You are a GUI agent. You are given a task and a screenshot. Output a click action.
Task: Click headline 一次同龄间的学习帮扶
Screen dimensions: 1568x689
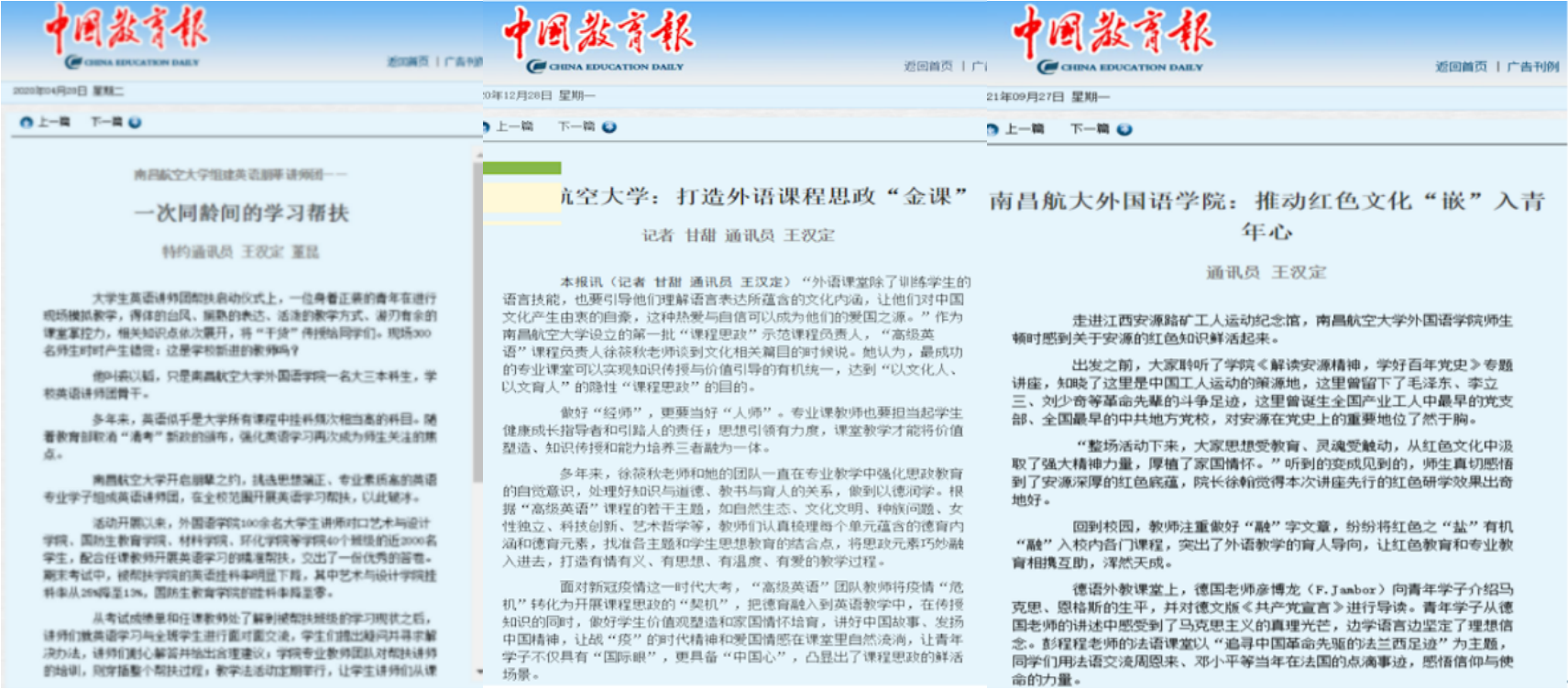click(242, 213)
